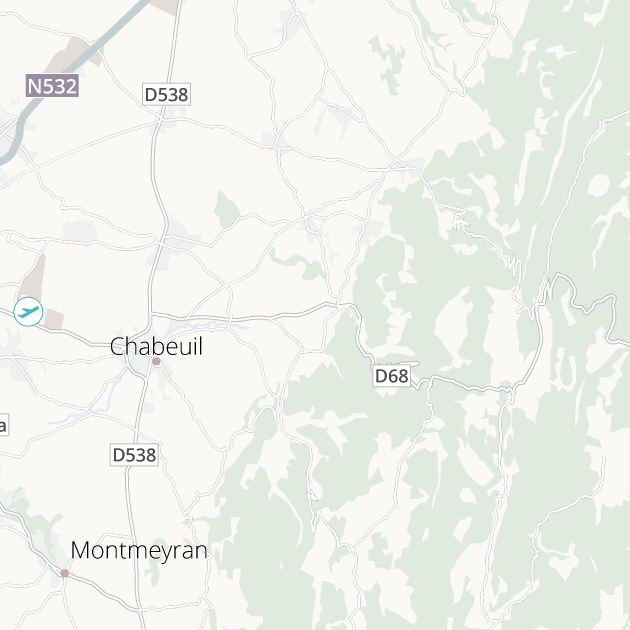
Task: Select the Chabeuil town name
Action: pyautogui.click(x=156, y=346)
